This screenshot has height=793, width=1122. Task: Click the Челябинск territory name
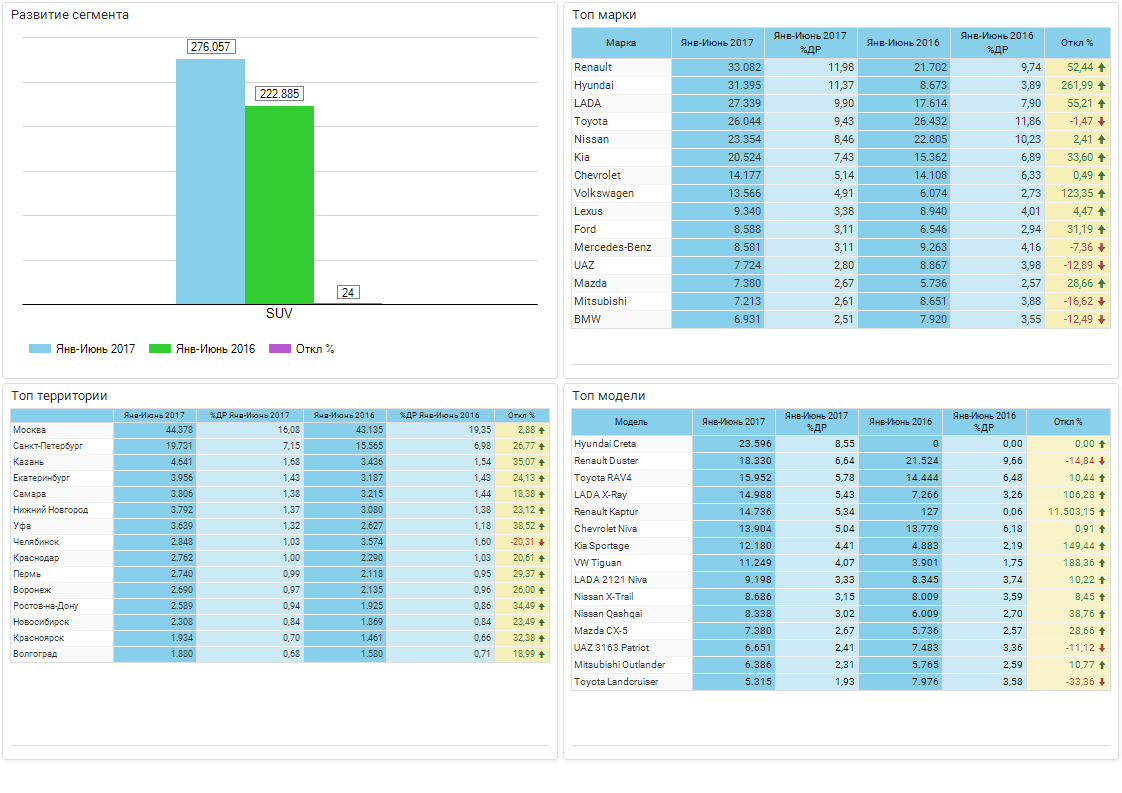36,542
